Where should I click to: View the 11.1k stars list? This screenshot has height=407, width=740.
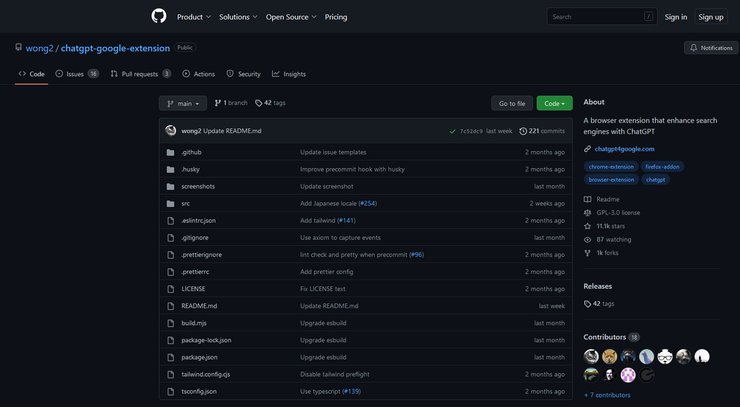tap(610, 226)
